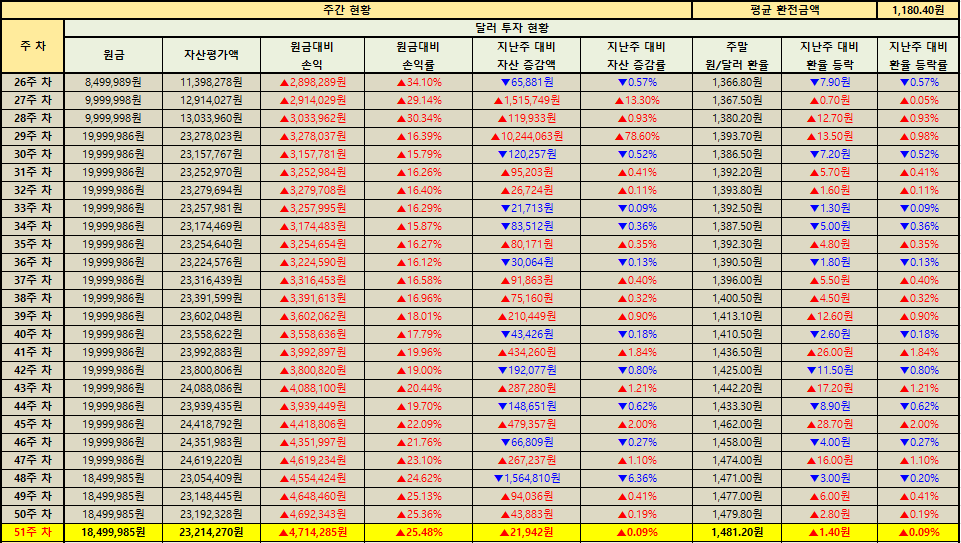Select the highlighted "51주 차" row label
This screenshot has height=543, width=961.
32,533
